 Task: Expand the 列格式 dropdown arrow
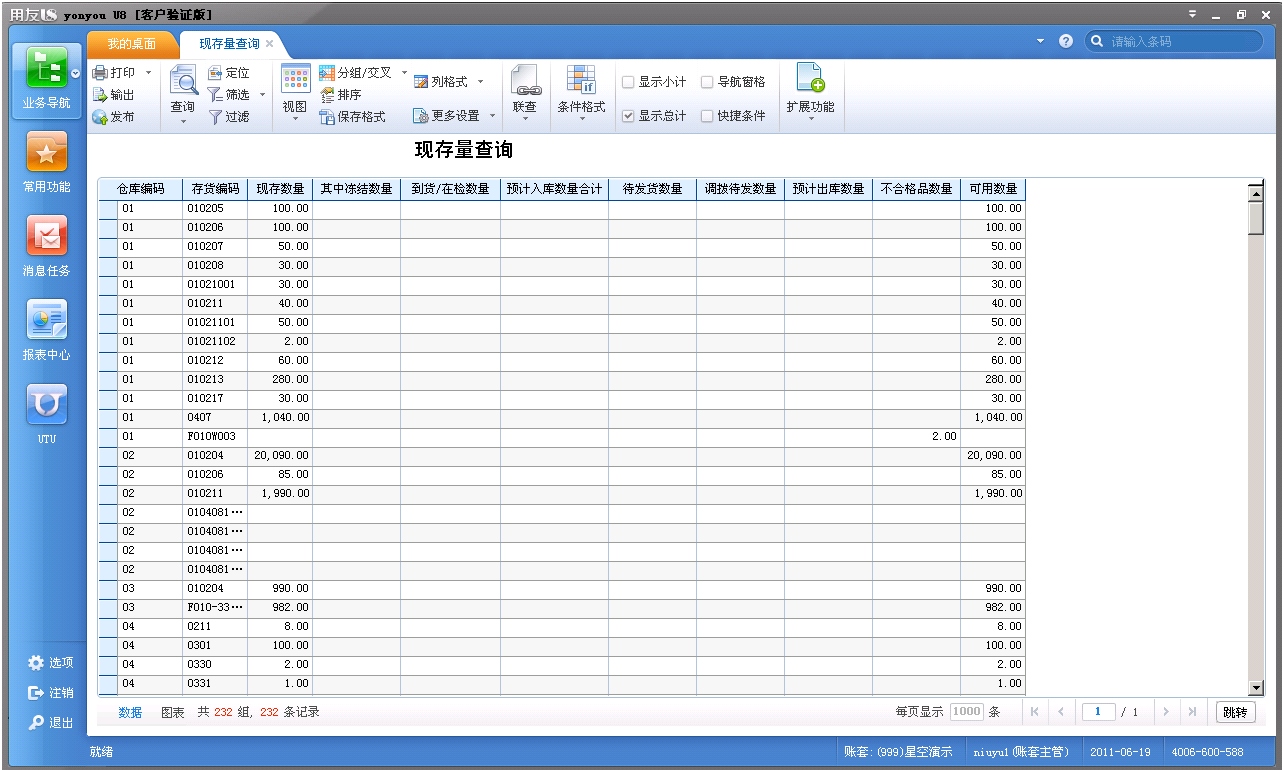point(480,82)
